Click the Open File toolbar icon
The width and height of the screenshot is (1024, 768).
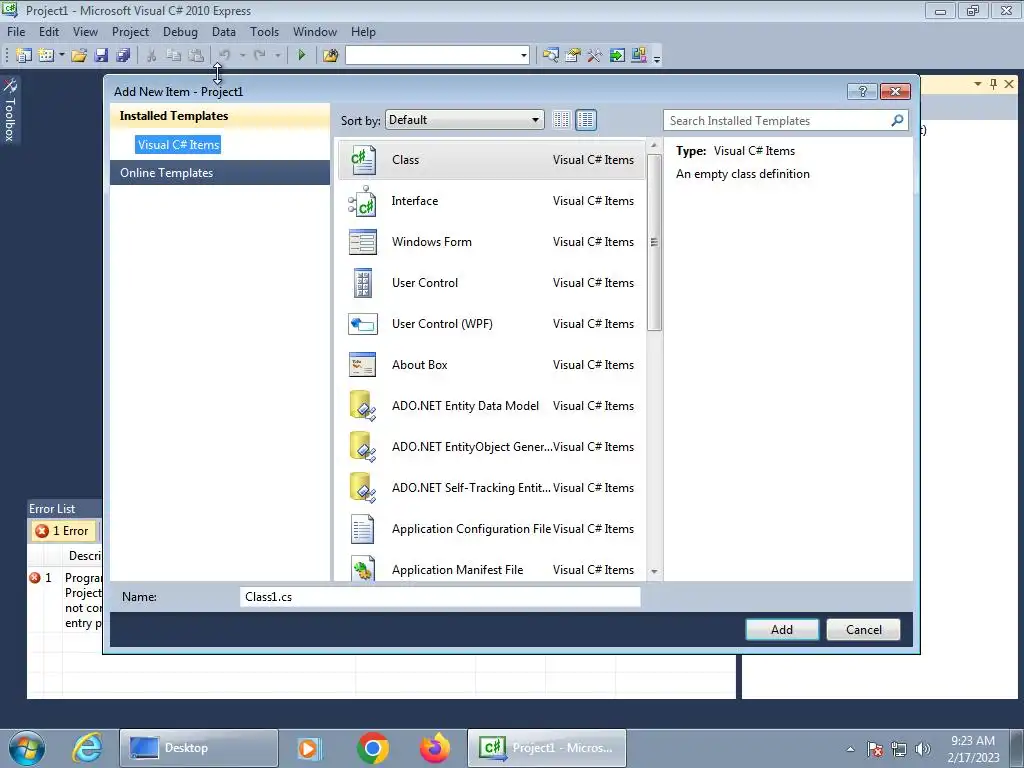click(x=79, y=56)
